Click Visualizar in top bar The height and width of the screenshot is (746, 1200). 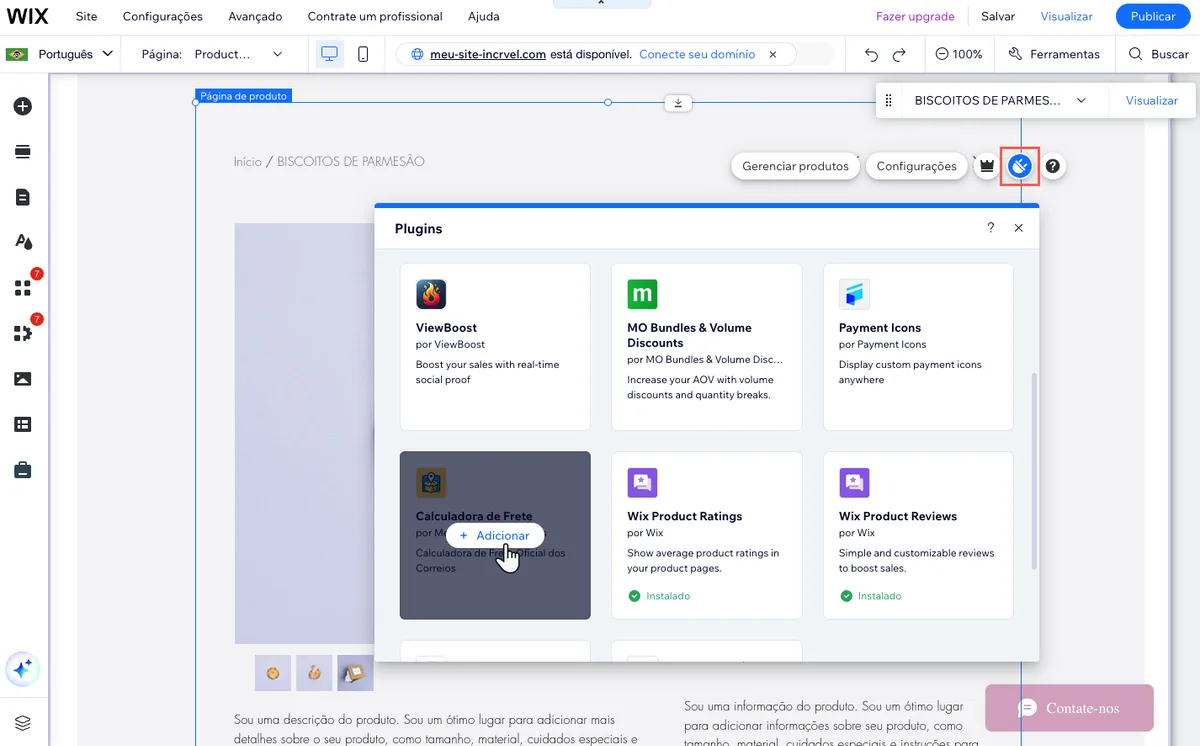coord(1067,16)
